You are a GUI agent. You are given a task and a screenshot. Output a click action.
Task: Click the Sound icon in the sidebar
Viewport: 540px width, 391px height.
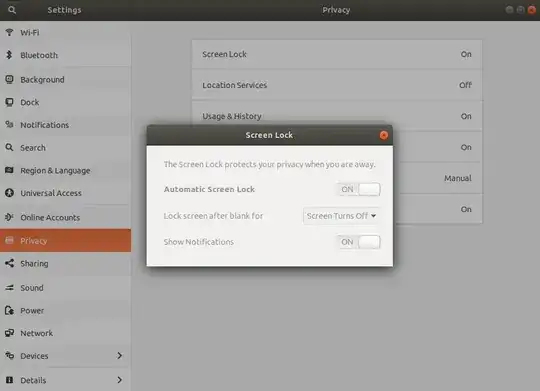click(x=9, y=288)
